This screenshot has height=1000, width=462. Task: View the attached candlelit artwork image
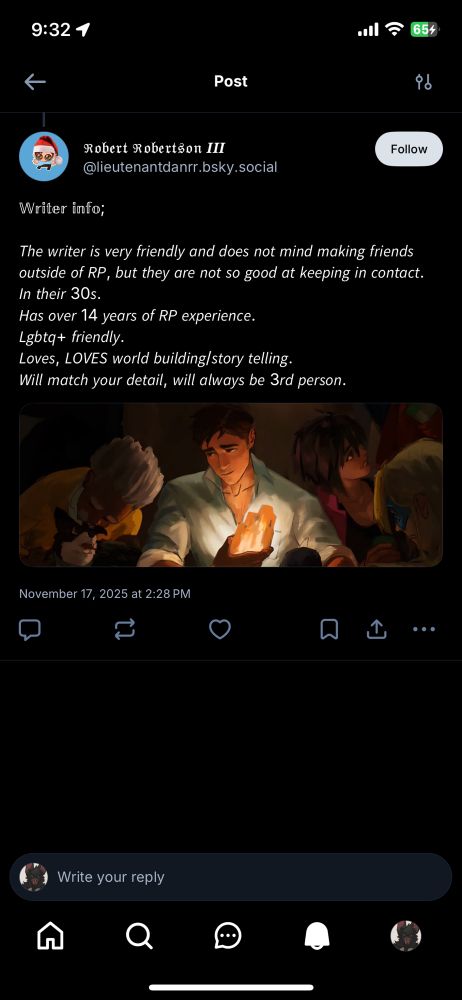point(231,485)
